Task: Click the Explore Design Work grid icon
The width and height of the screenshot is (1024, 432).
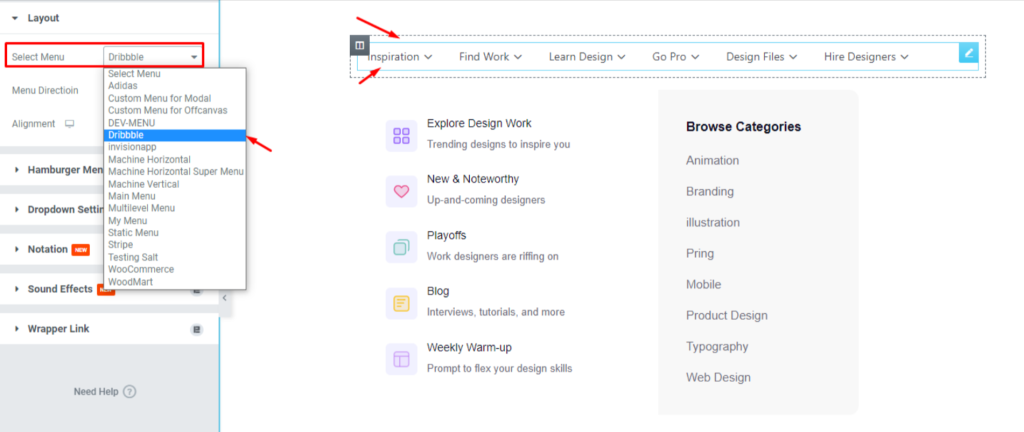Action: click(401, 135)
